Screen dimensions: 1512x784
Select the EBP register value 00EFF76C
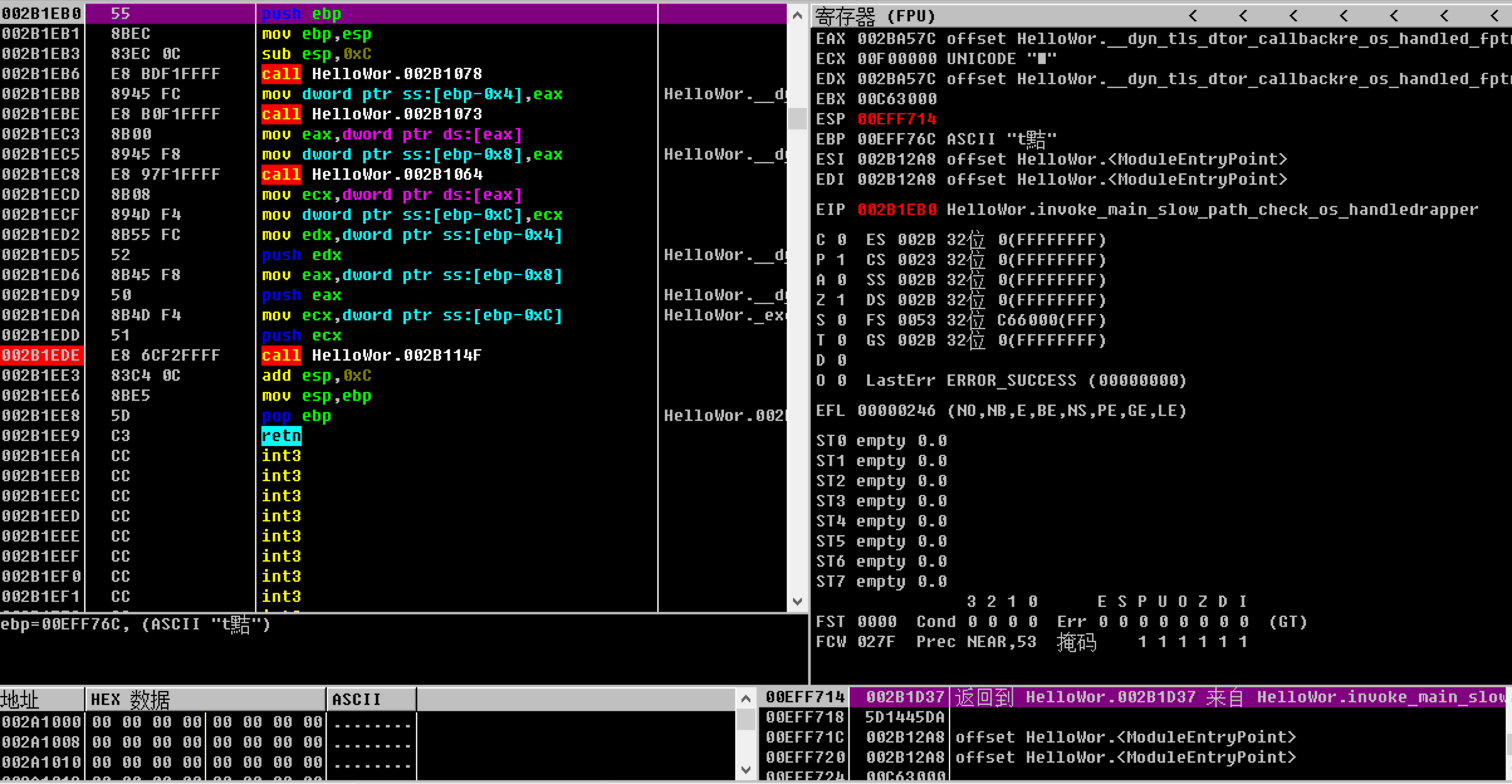coord(897,139)
